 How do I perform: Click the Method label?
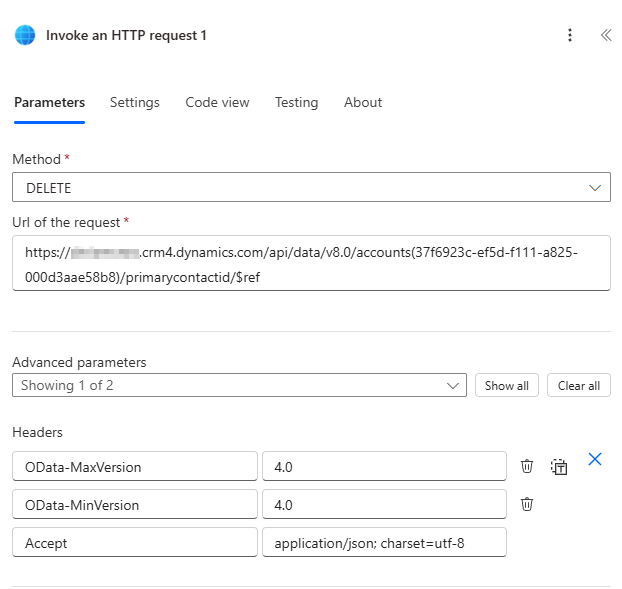36,159
